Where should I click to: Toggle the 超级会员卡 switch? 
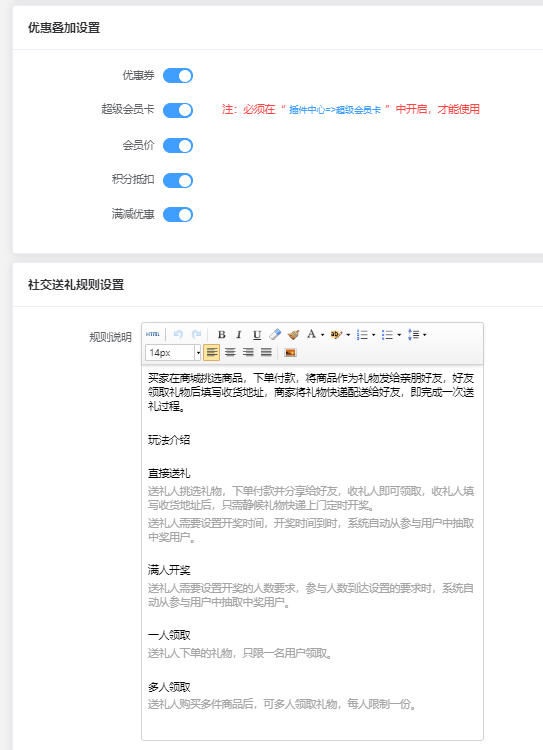coord(178,110)
